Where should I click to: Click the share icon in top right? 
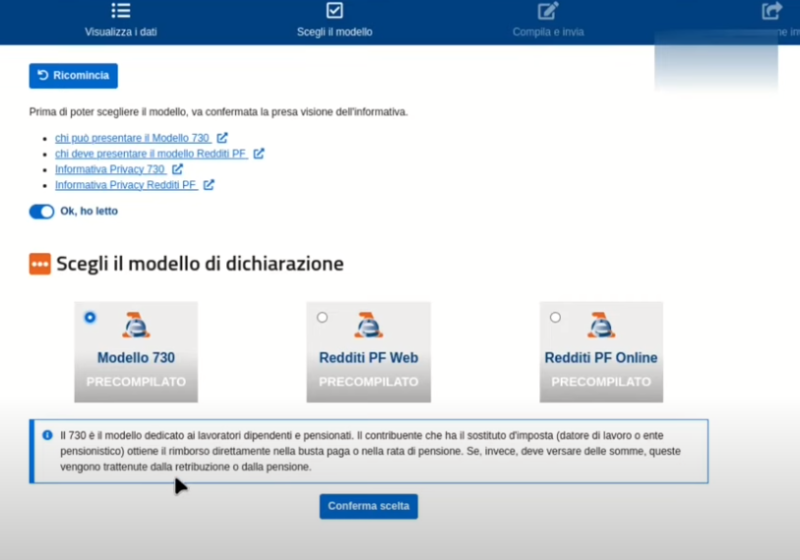pos(771,11)
